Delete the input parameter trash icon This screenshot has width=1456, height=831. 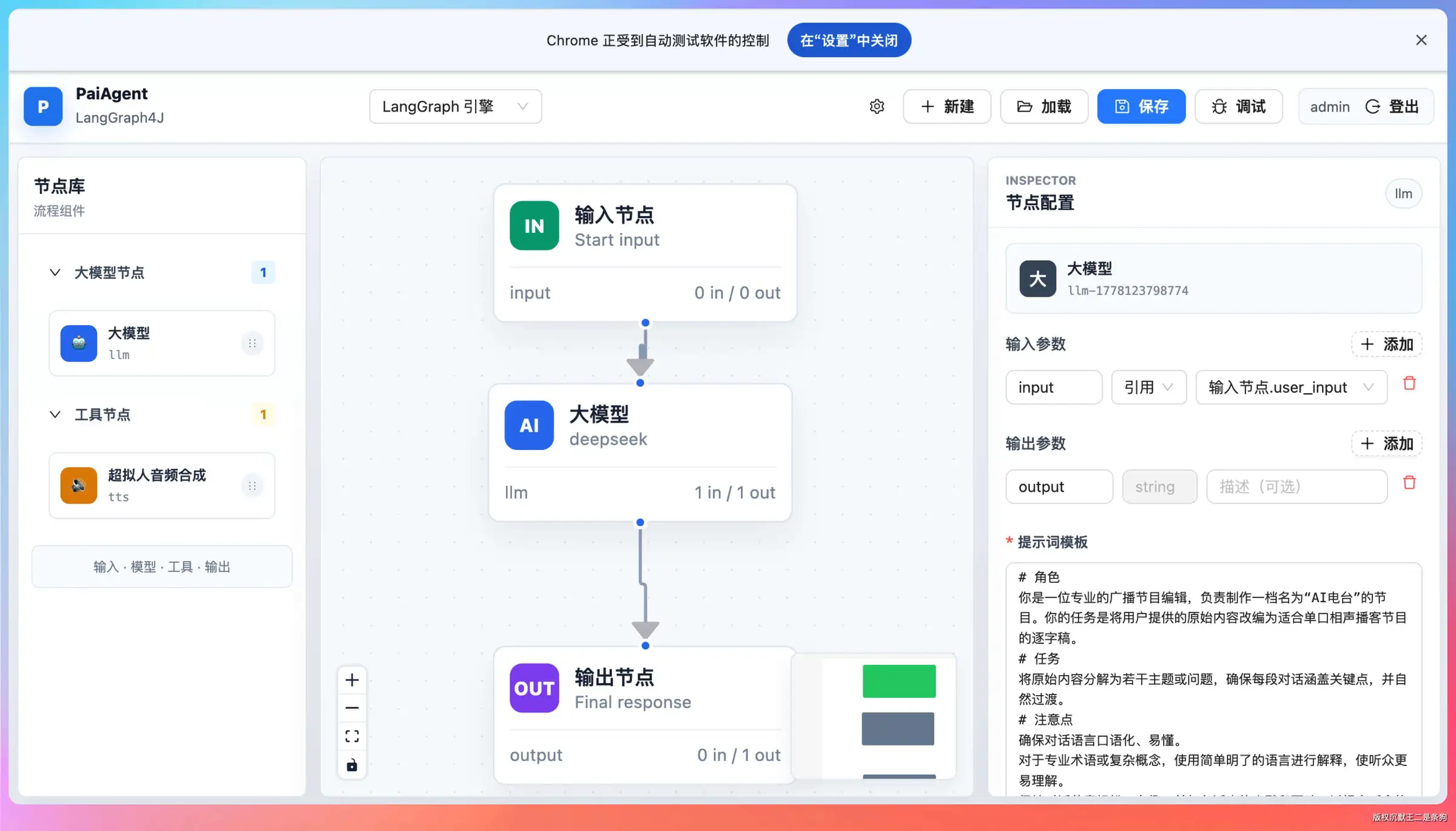(x=1409, y=383)
